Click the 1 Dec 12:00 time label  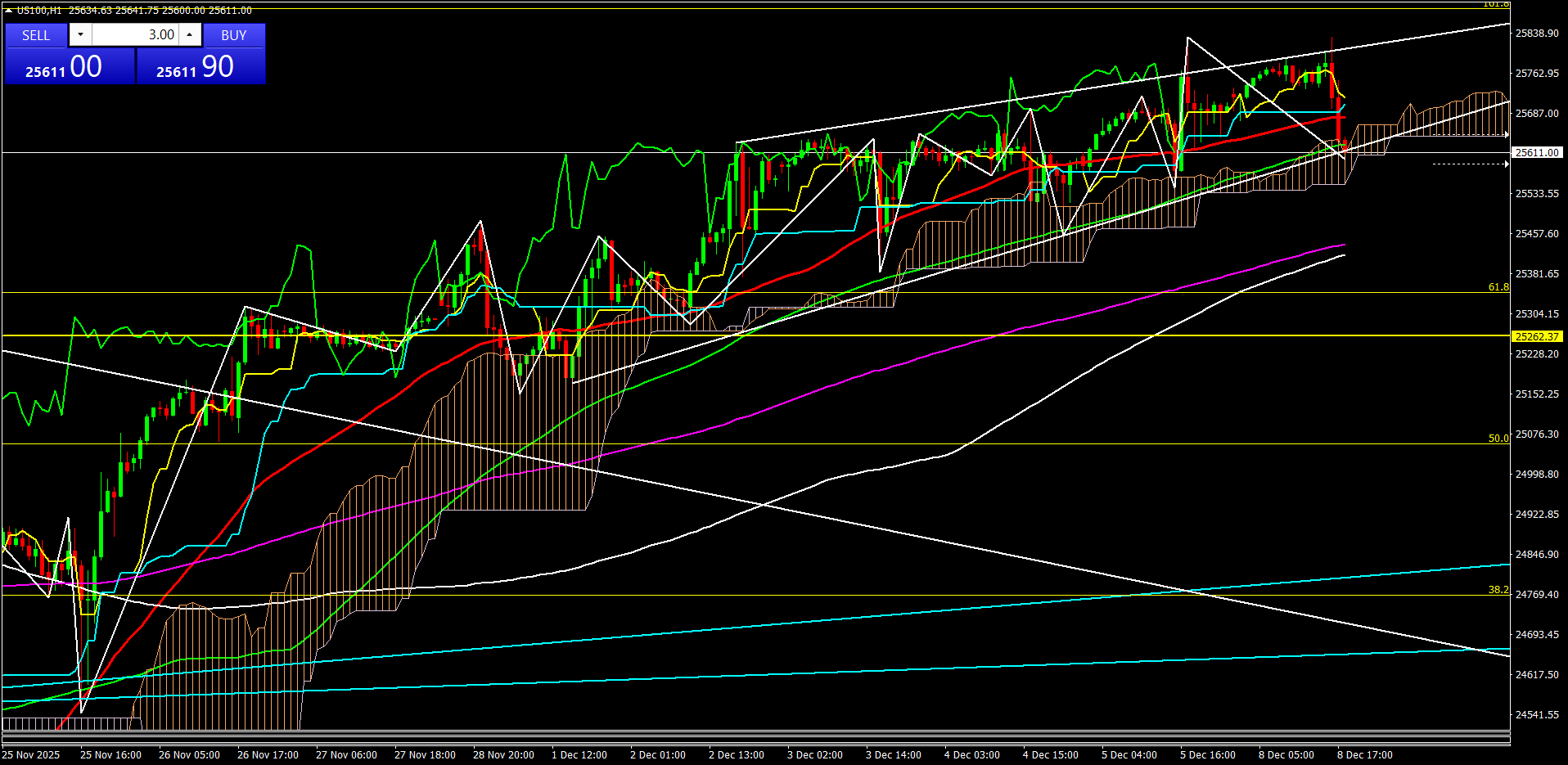(579, 755)
